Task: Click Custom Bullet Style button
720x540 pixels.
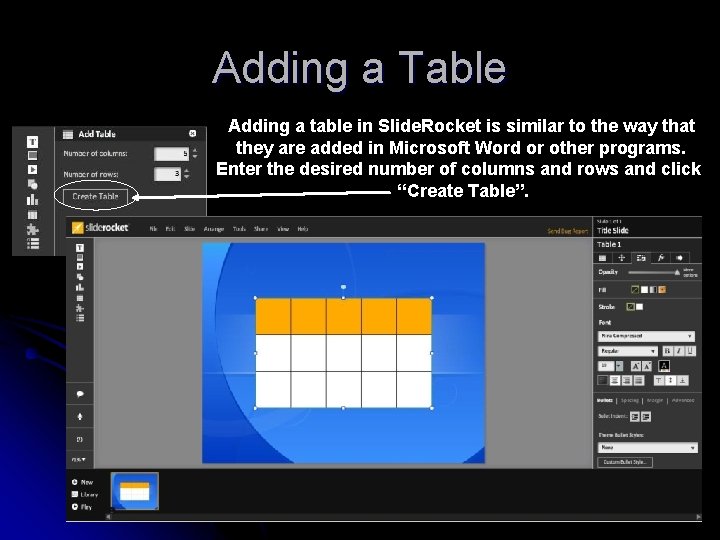Action: (x=625, y=462)
